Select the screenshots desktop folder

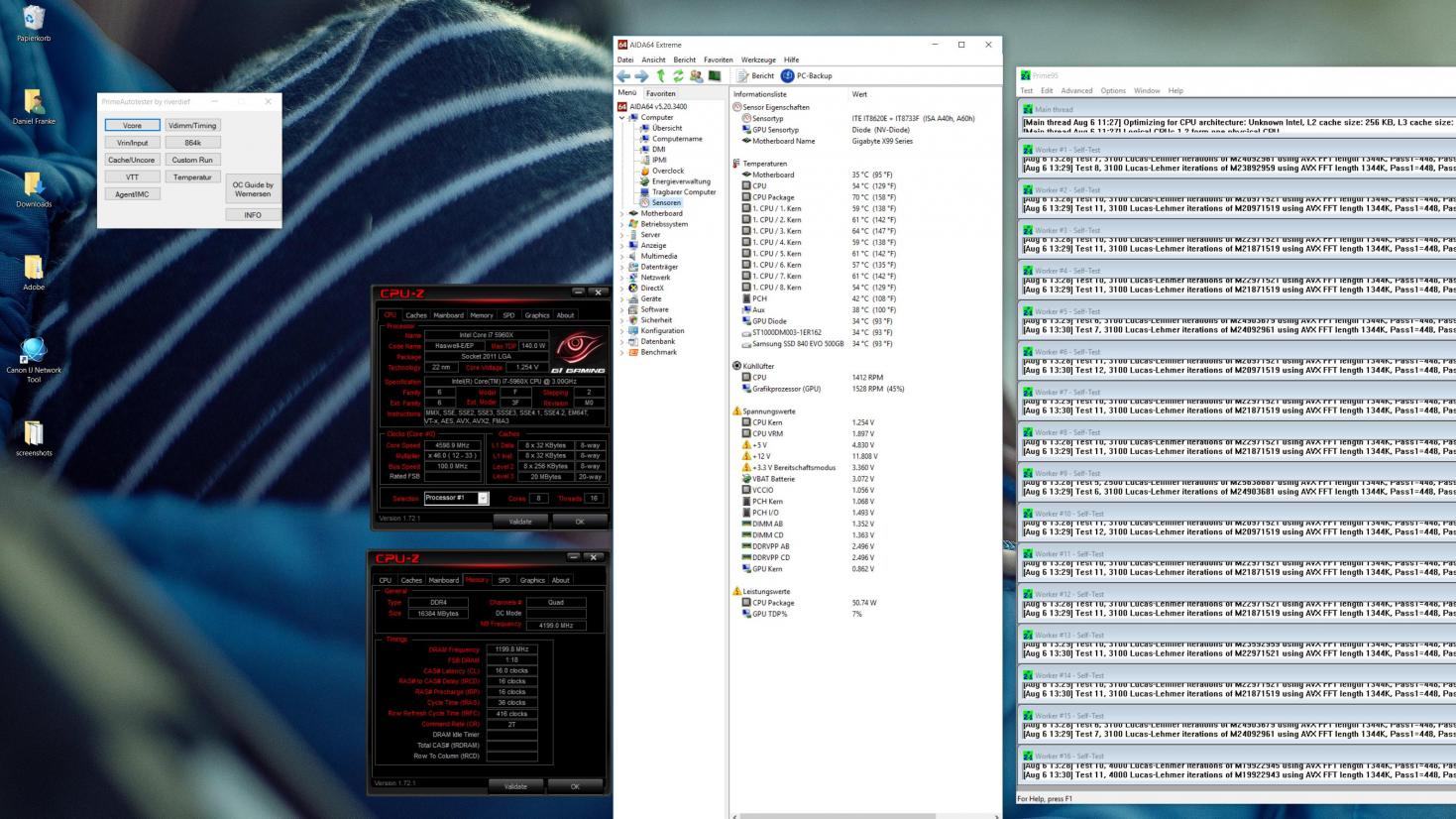click(34, 437)
